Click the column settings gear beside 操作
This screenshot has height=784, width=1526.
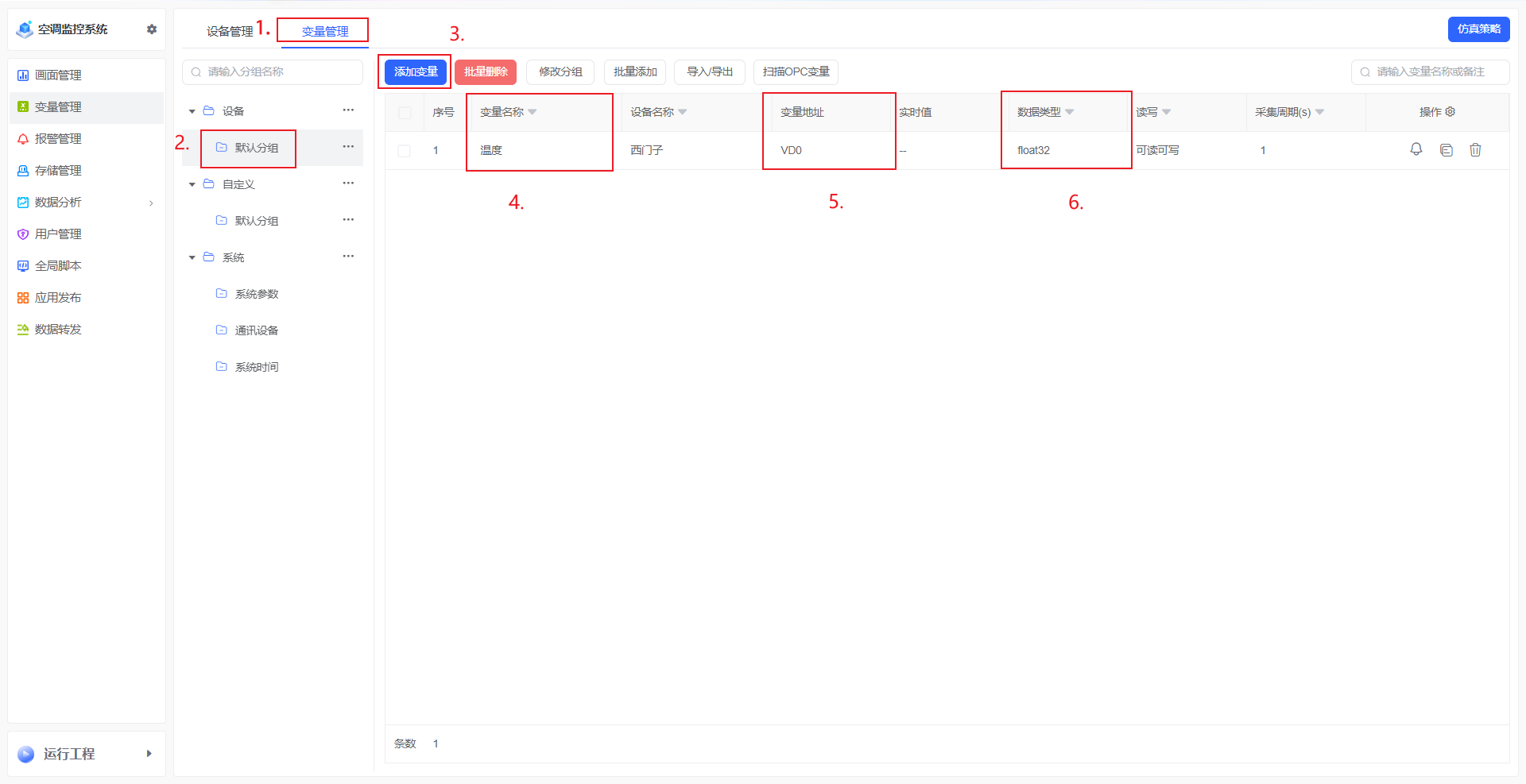[1450, 112]
